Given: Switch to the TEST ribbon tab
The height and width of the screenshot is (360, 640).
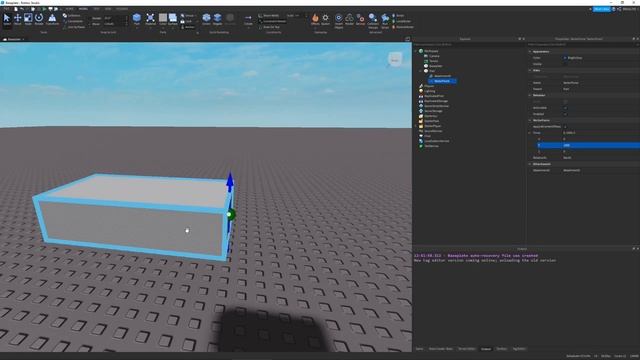Looking at the screenshot, I should tap(96, 9).
